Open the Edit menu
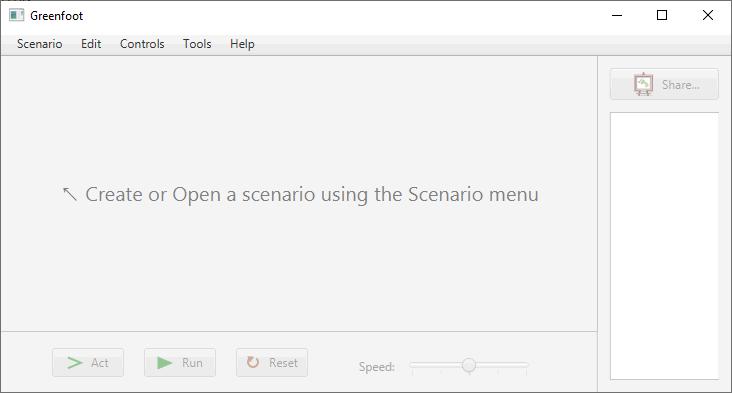 coord(91,44)
